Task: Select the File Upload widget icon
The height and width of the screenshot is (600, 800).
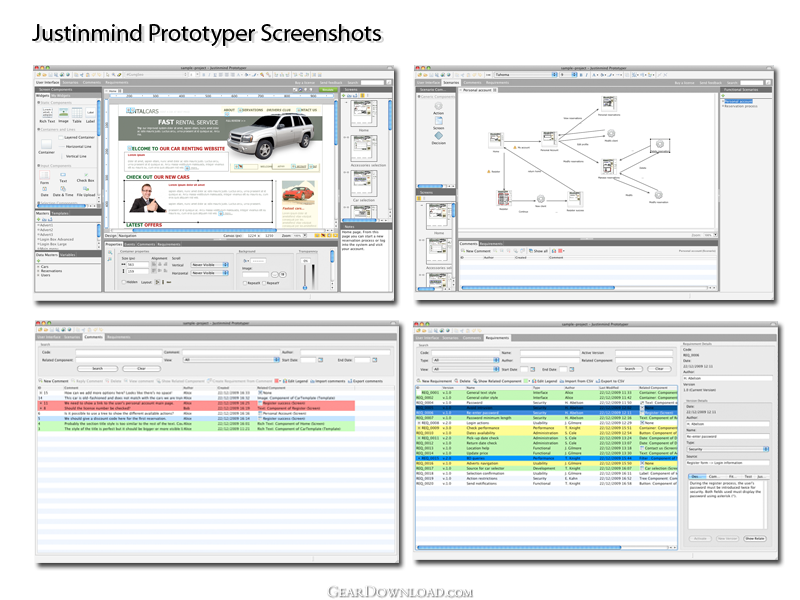Action: pos(86,189)
